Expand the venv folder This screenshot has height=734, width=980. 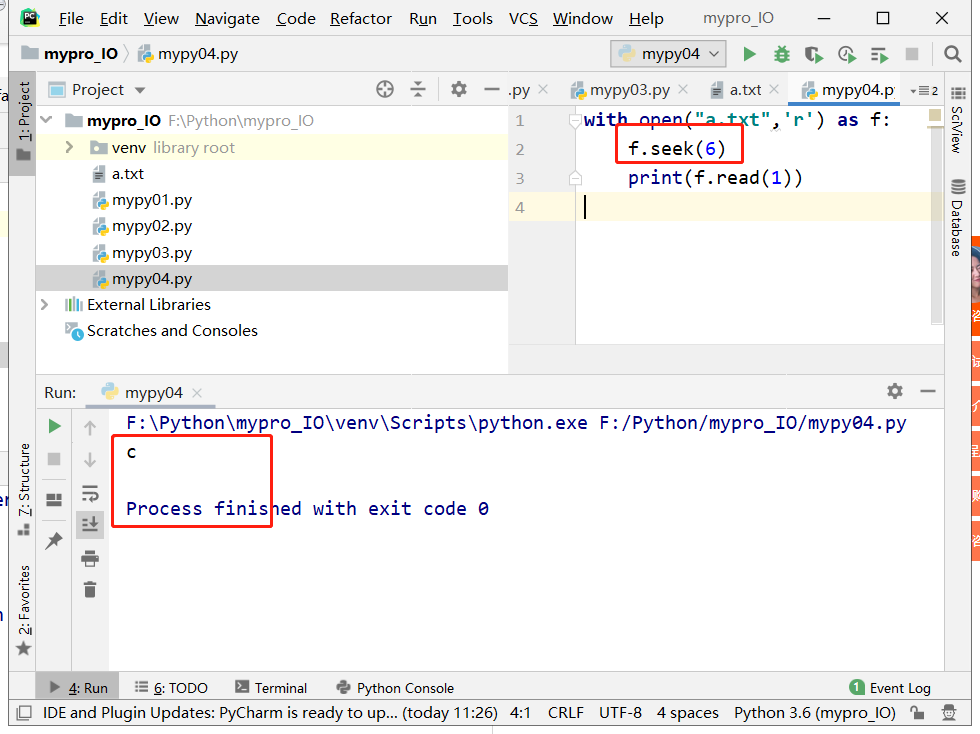point(69,148)
